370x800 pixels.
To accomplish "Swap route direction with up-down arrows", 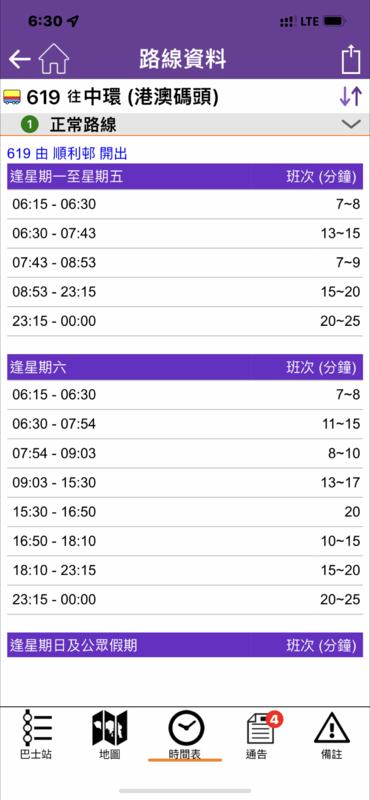I will (351, 96).
